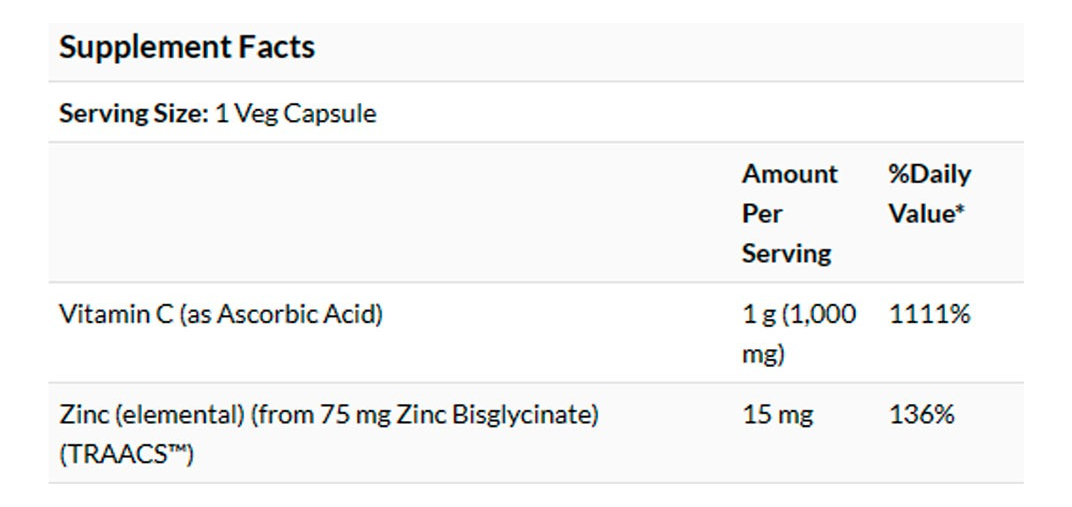Click the asterisk after Daily Value
This screenshot has width=1072, height=507.
click(960, 212)
